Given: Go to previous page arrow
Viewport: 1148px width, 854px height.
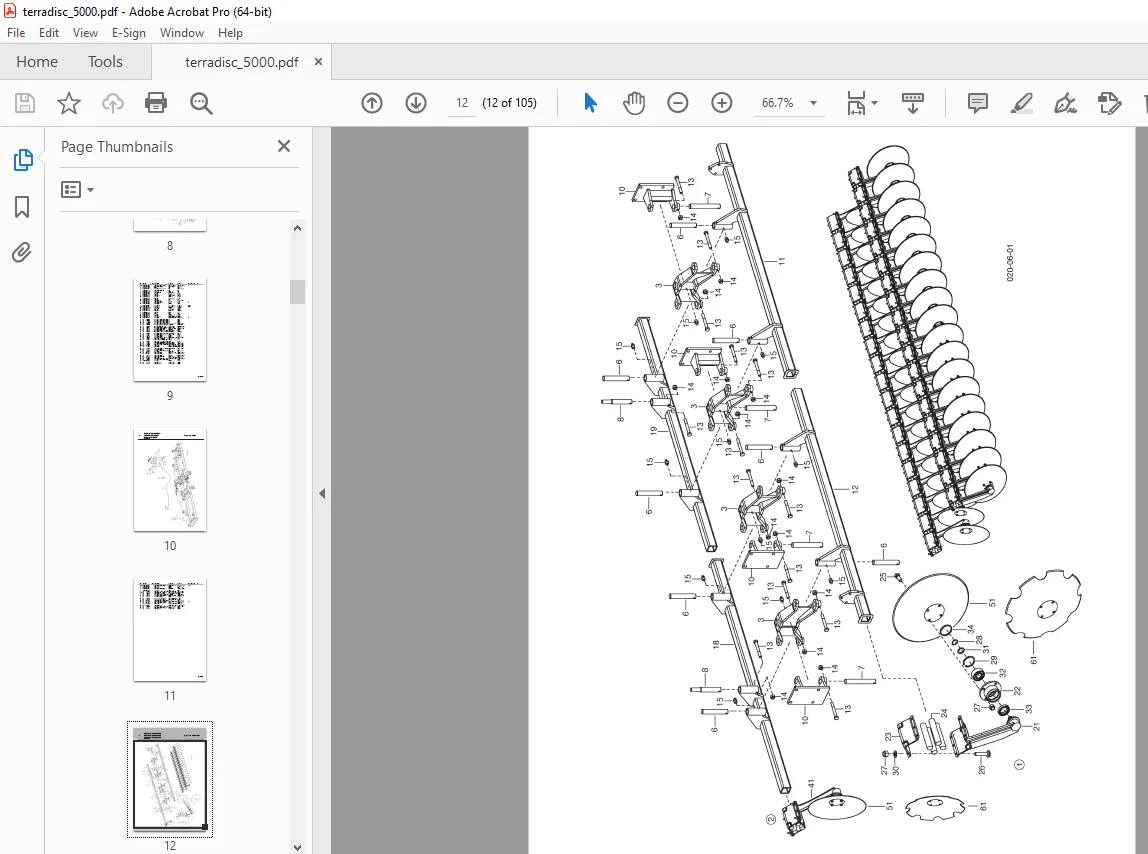Looking at the screenshot, I should (x=372, y=103).
